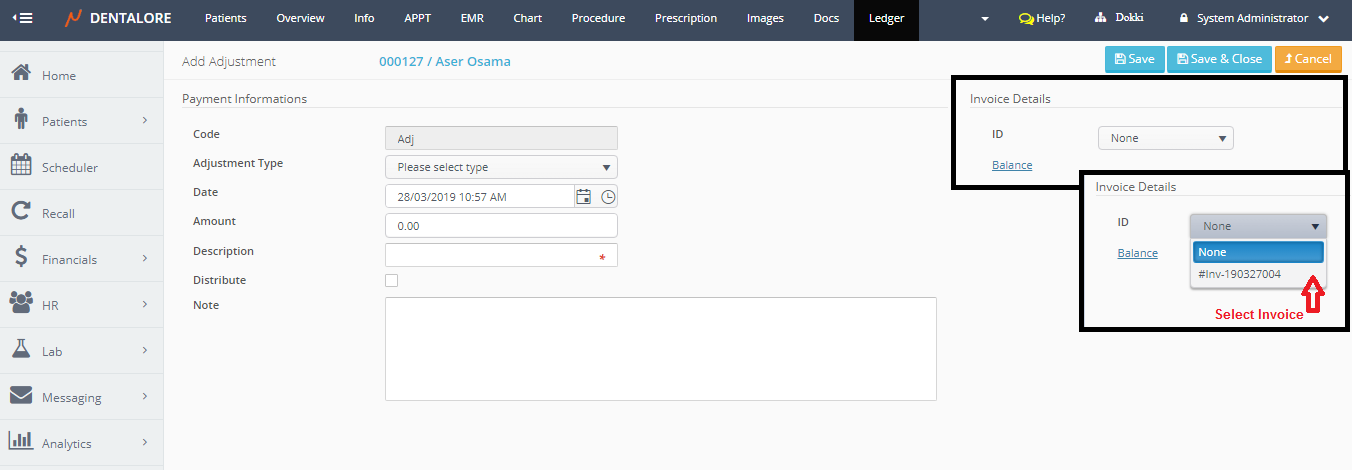Open the Balance link in Invoice Details
Viewport: 1352px width, 470px height.
[1011, 165]
